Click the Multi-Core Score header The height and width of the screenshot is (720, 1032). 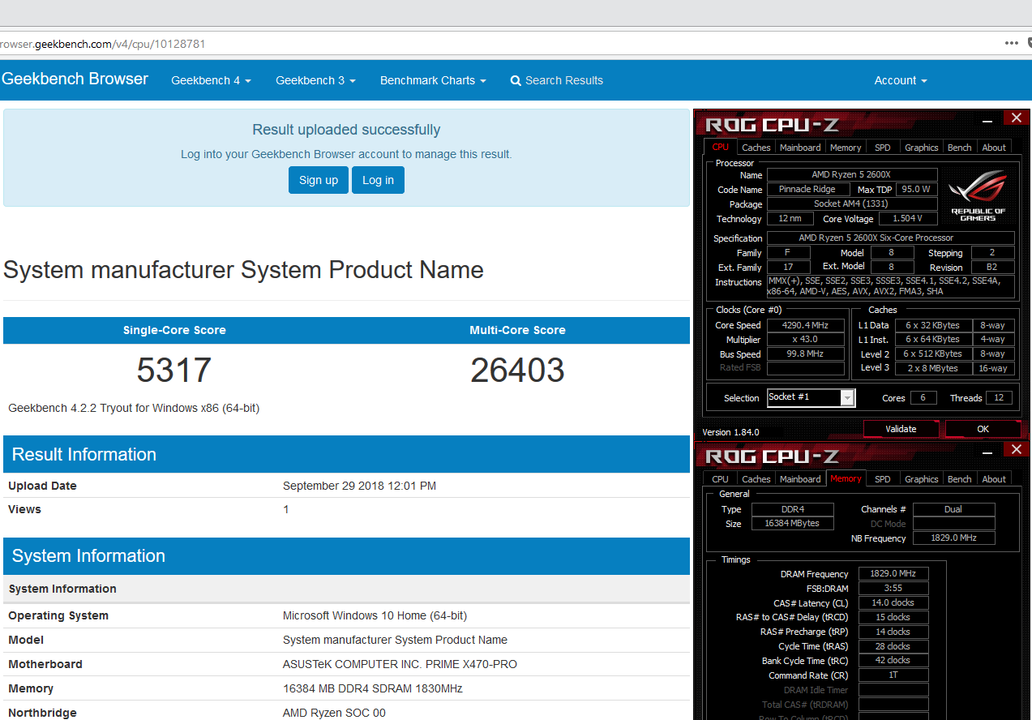tap(517, 330)
